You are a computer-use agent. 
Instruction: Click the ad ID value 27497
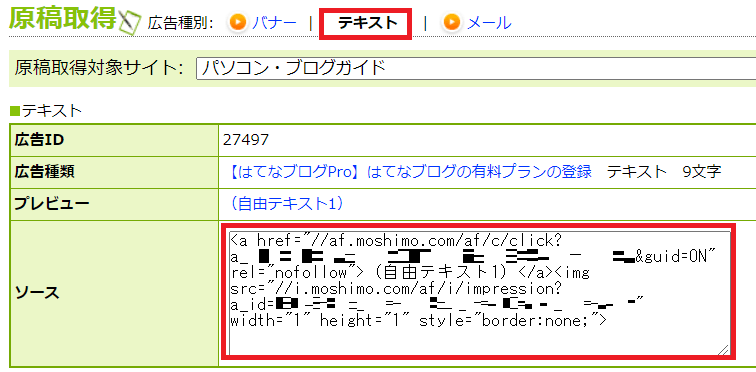pyautogui.click(x=246, y=140)
